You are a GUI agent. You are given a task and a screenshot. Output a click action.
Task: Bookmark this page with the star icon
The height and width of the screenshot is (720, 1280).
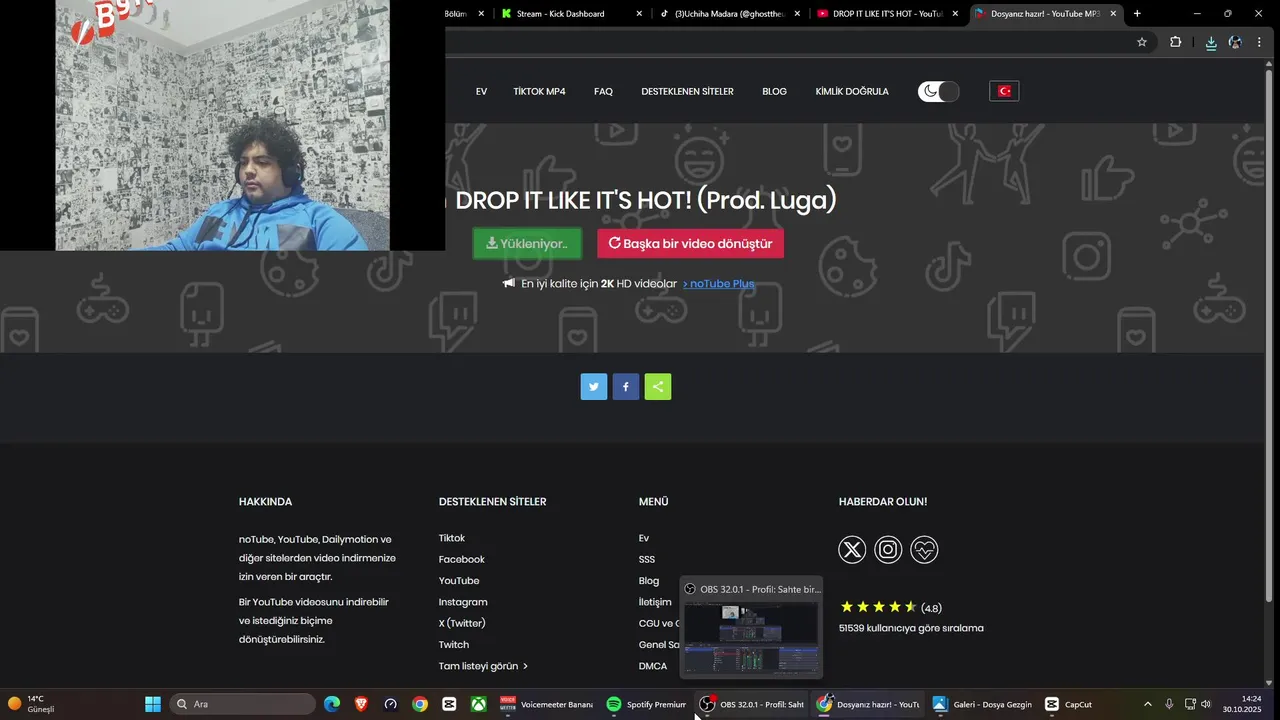[1142, 42]
